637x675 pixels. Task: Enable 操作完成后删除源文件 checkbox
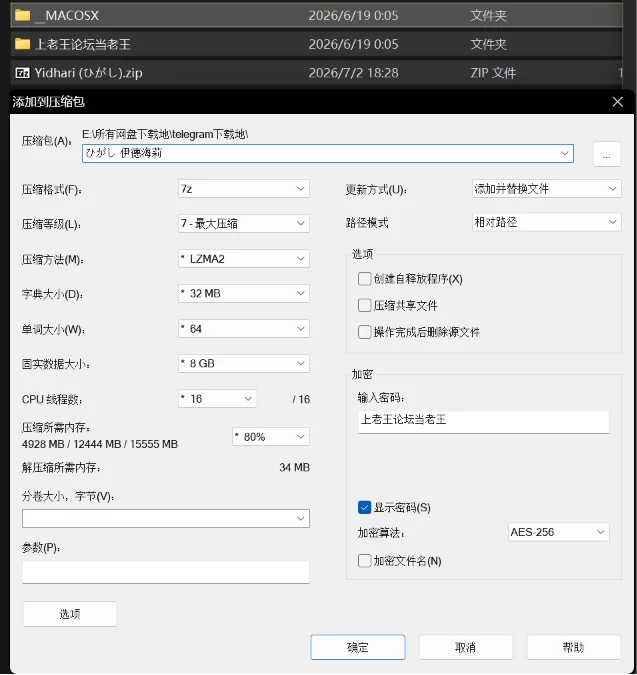pos(365,332)
